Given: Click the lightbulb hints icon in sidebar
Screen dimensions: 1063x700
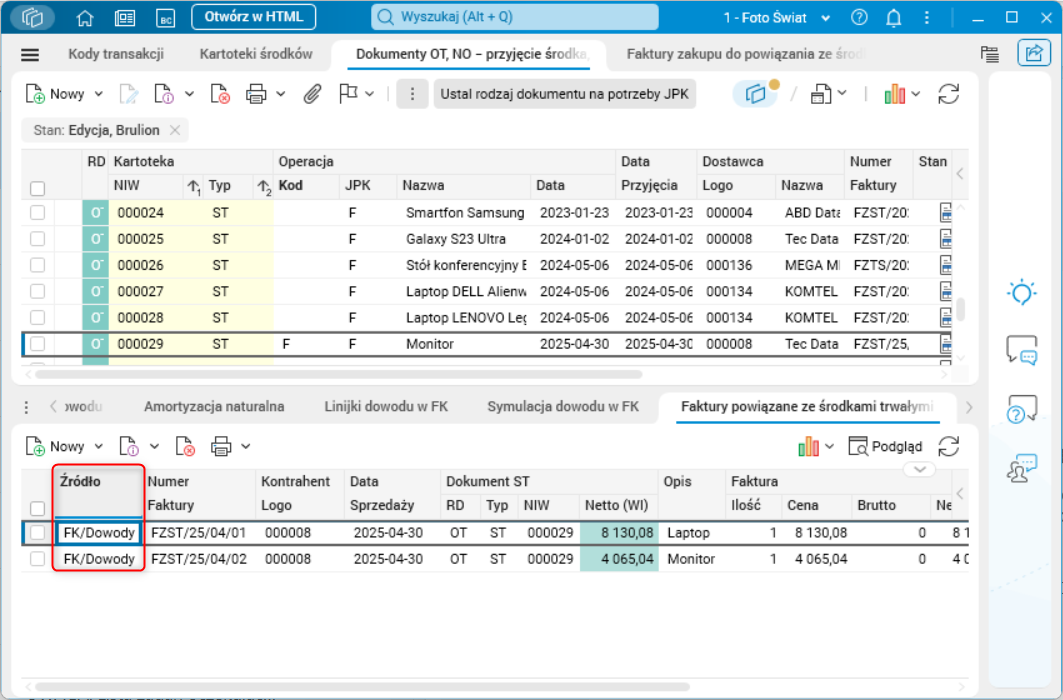Looking at the screenshot, I should [1021, 292].
